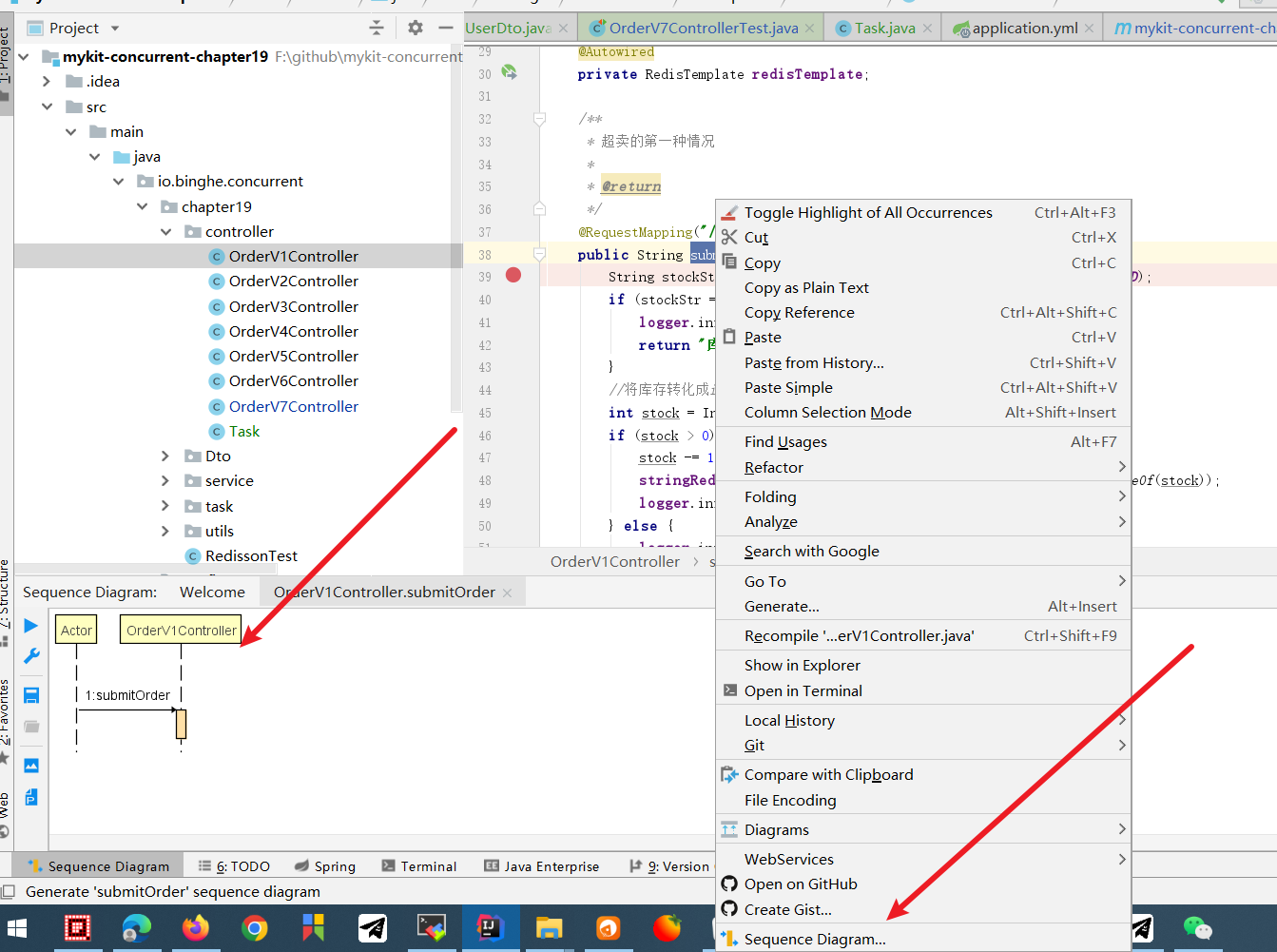Select OrderV7Controller in the project tree

pos(293,406)
